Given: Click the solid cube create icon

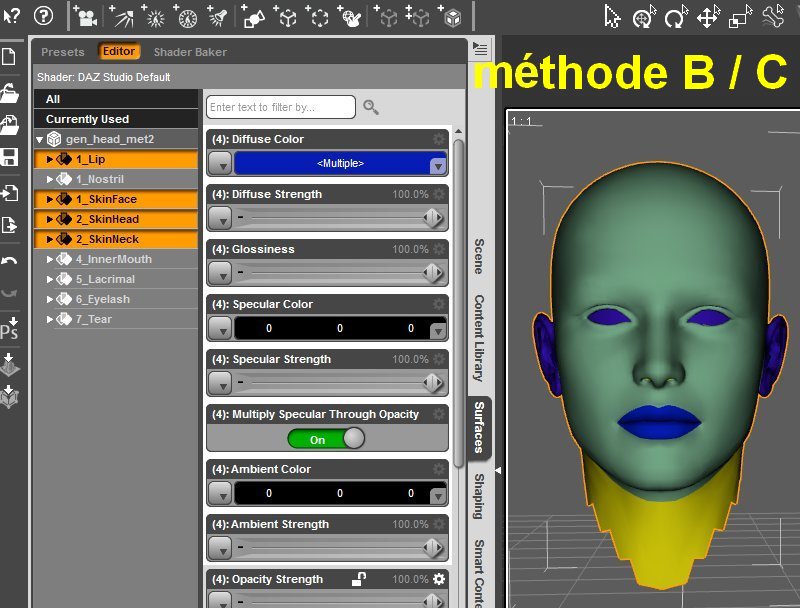Looking at the screenshot, I should 451,17.
